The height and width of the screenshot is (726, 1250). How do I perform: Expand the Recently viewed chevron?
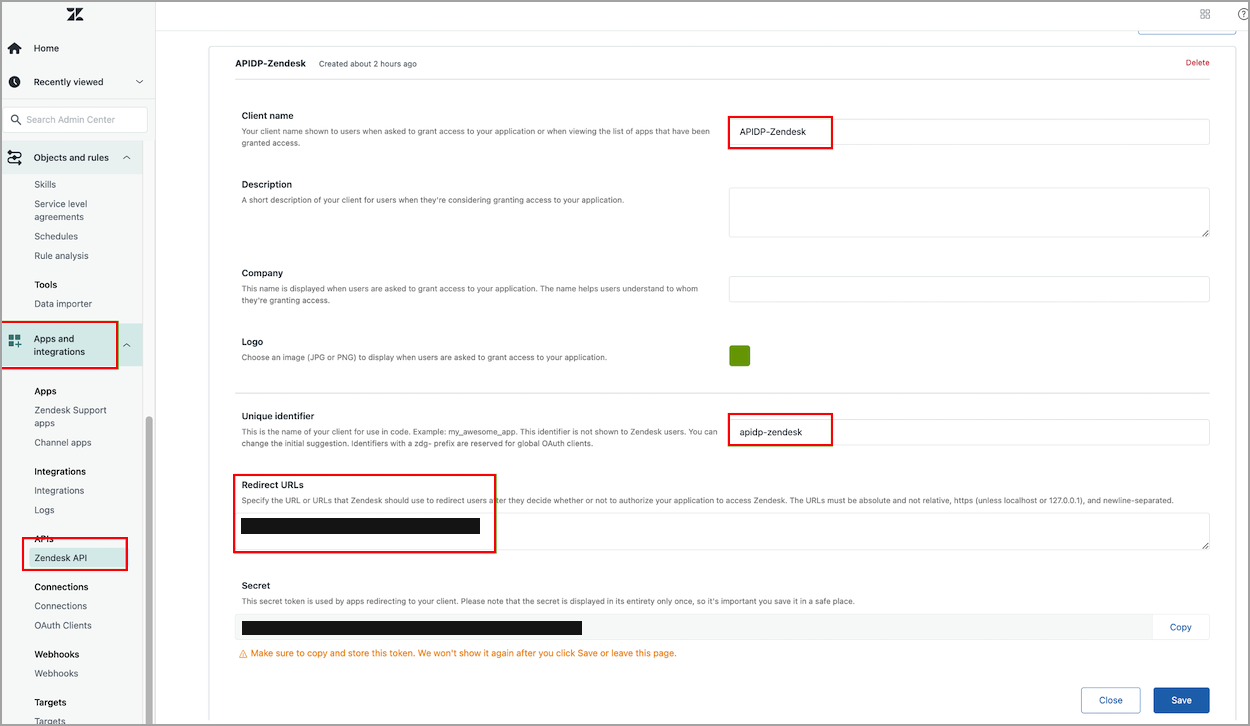click(x=139, y=82)
